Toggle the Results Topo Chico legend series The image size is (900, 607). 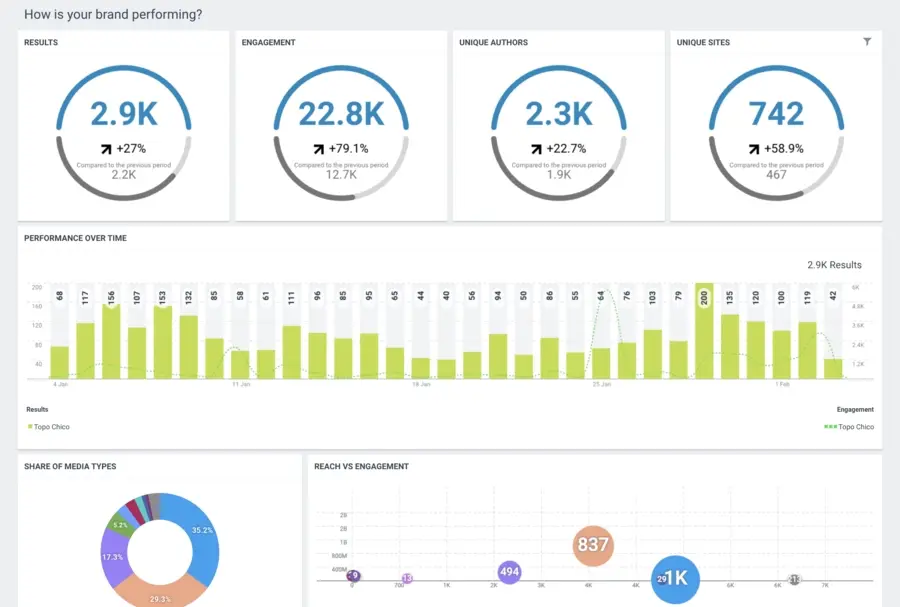47,427
